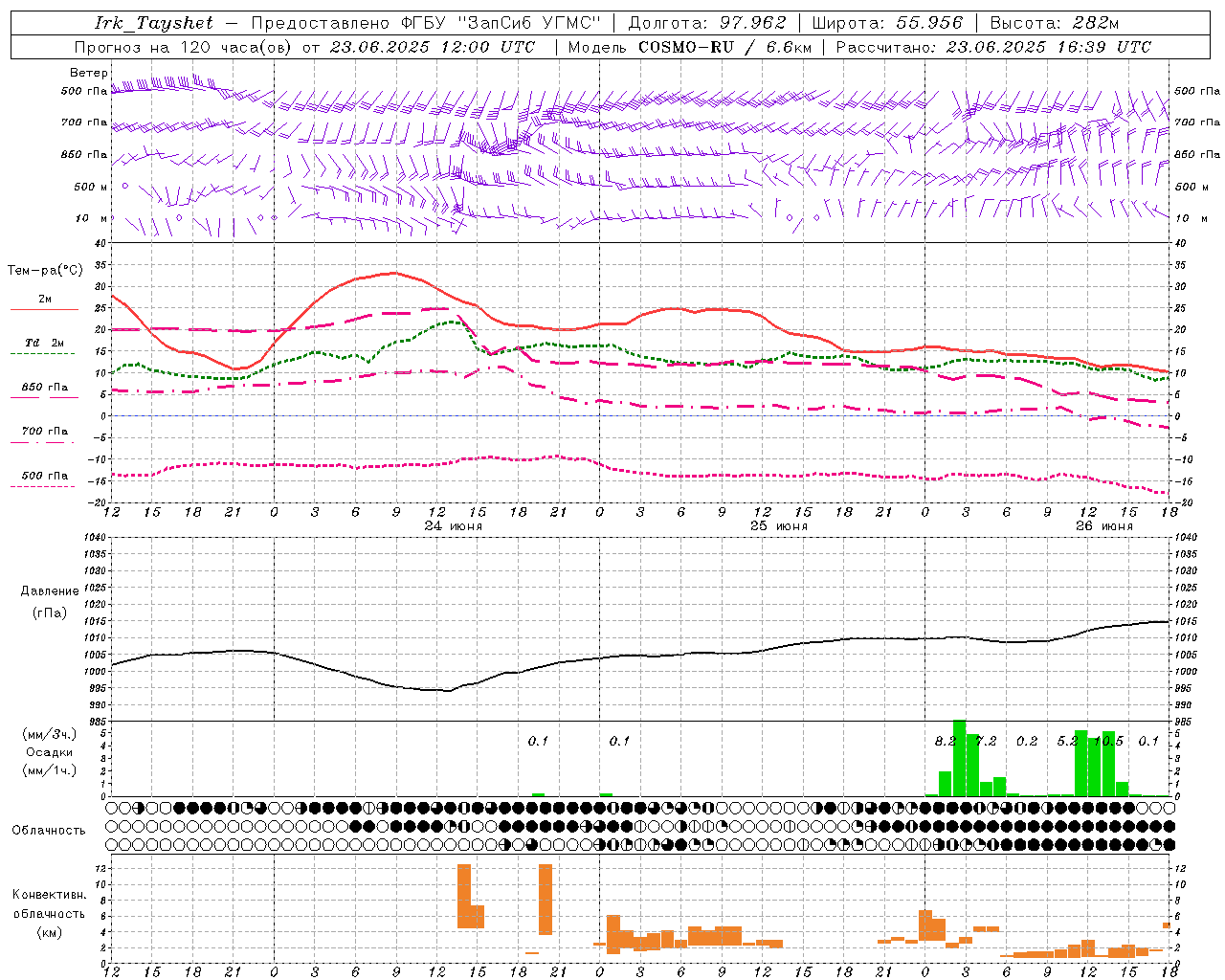
Task: Click the 700 гПа dash-dot temperature legend line
Action: coord(44,442)
